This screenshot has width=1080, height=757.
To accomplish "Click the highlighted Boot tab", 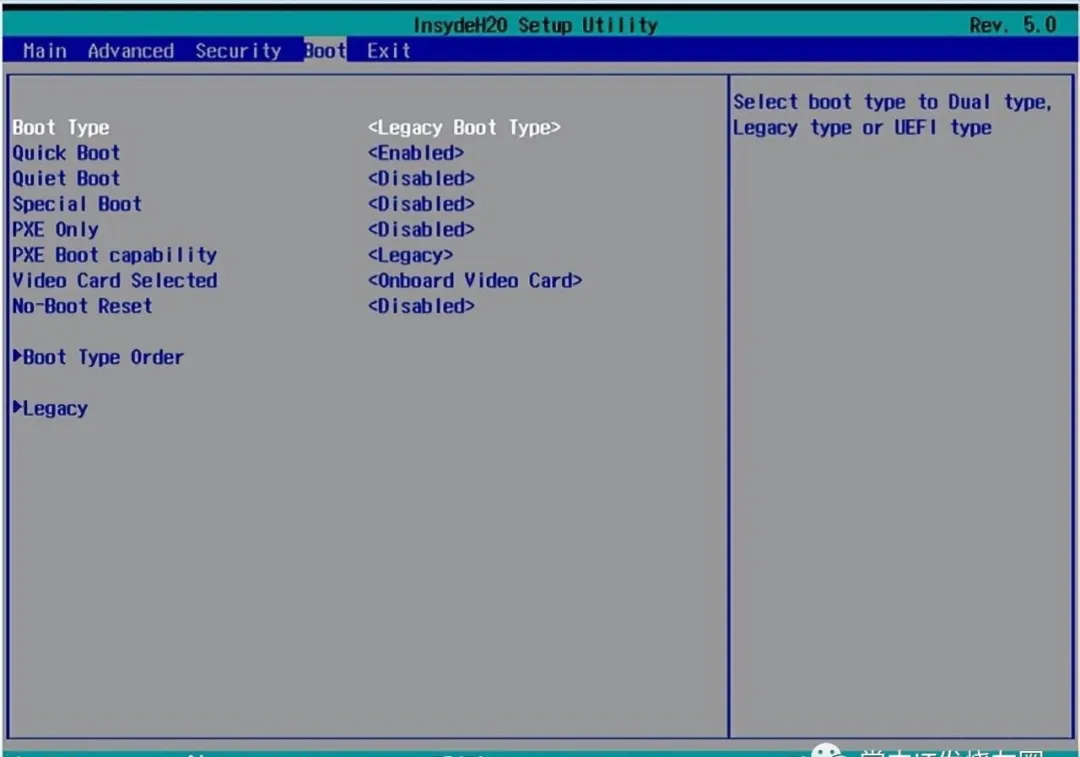I will pos(325,51).
